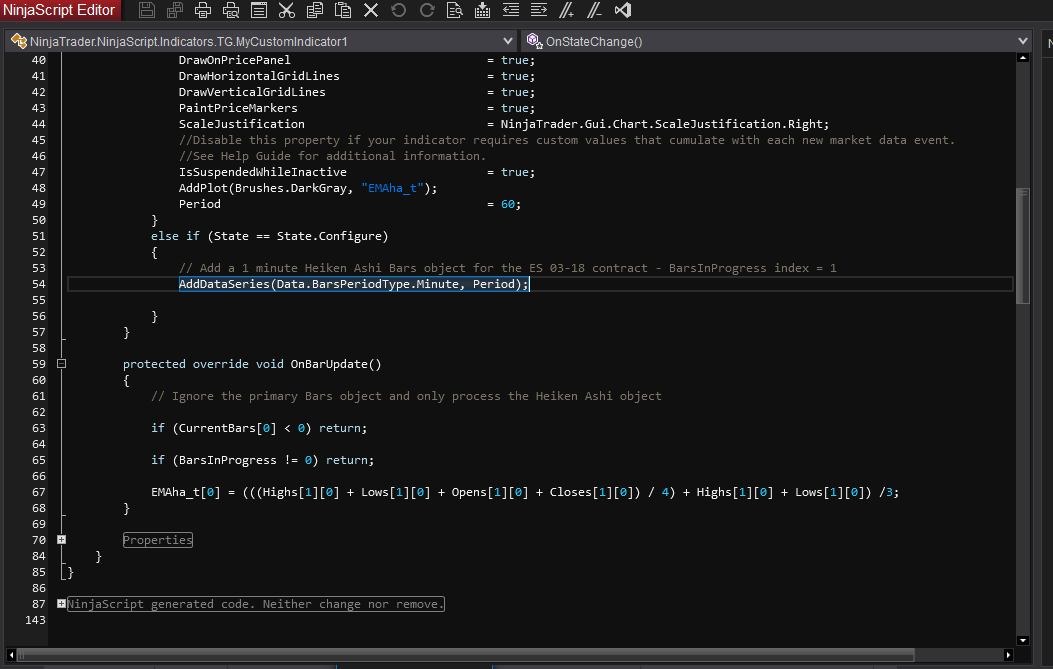Open the script in Visual Studio
The width and height of the screenshot is (1053, 669).
(623, 11)
